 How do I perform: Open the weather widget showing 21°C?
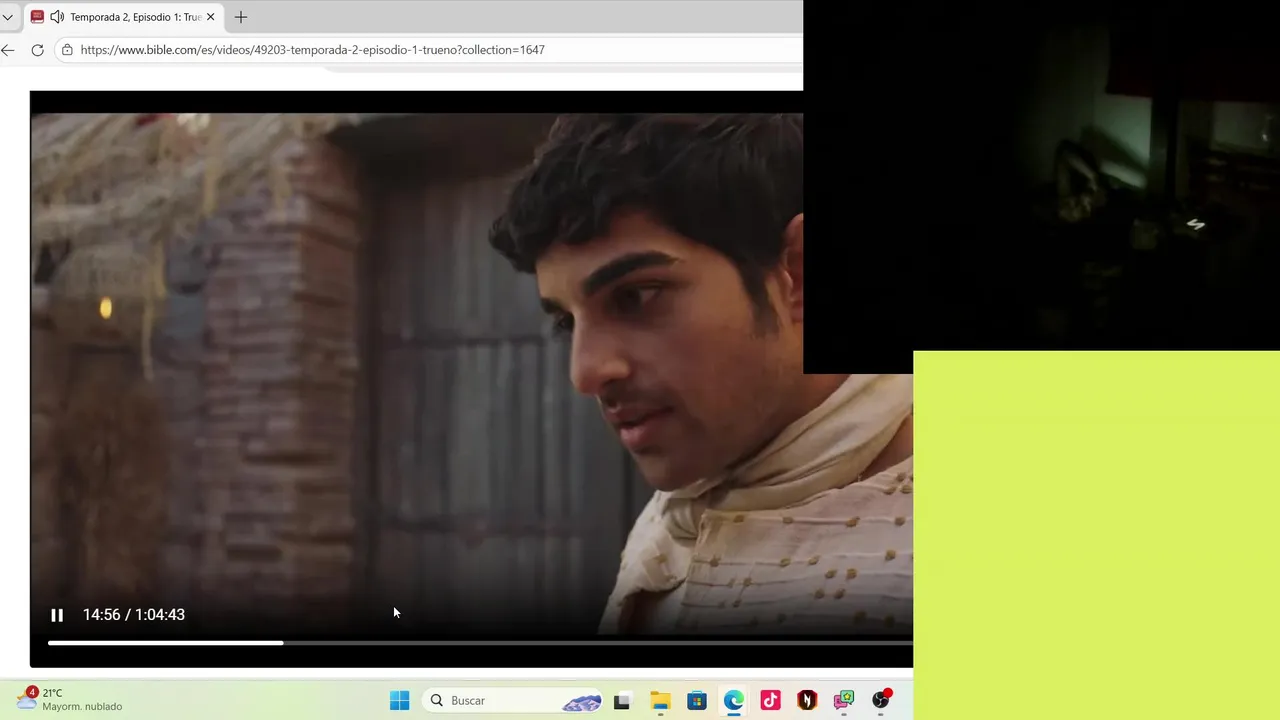pos(70,699)
